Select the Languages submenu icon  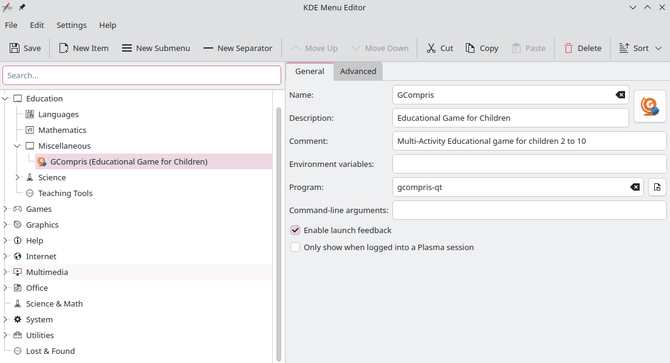[x=29, y=114]
